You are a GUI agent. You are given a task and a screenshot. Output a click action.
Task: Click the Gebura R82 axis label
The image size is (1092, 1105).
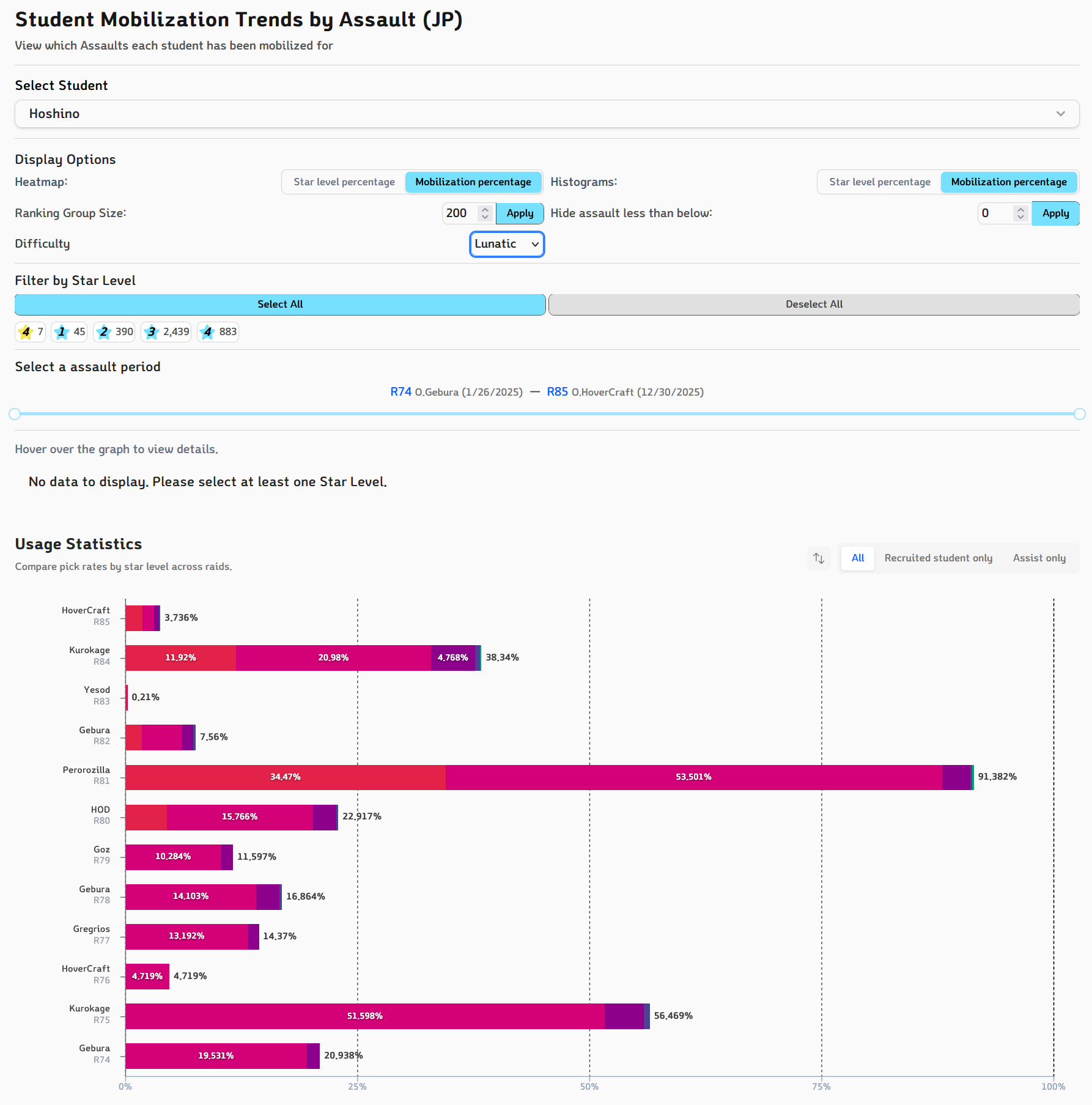click(94, 736)
